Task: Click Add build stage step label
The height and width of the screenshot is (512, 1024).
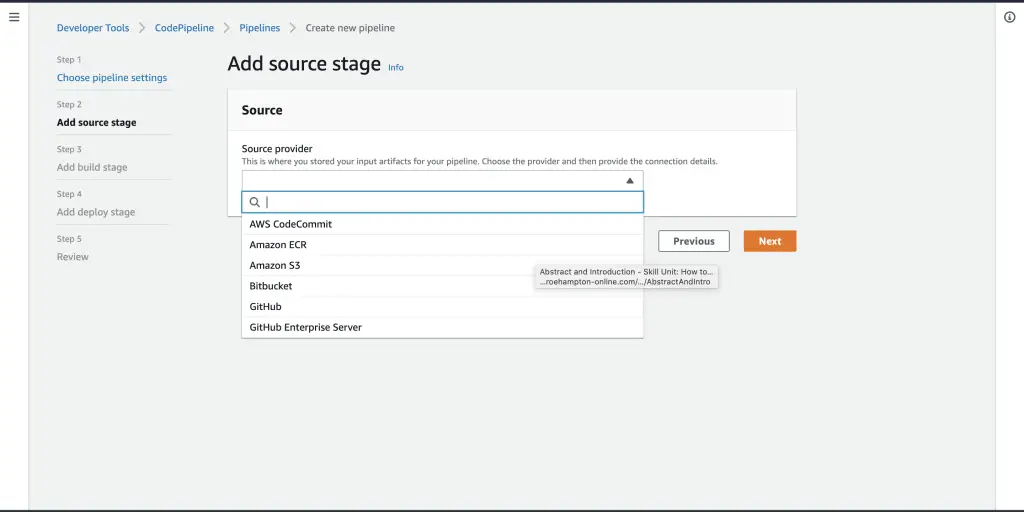Action: click(92, 167)
